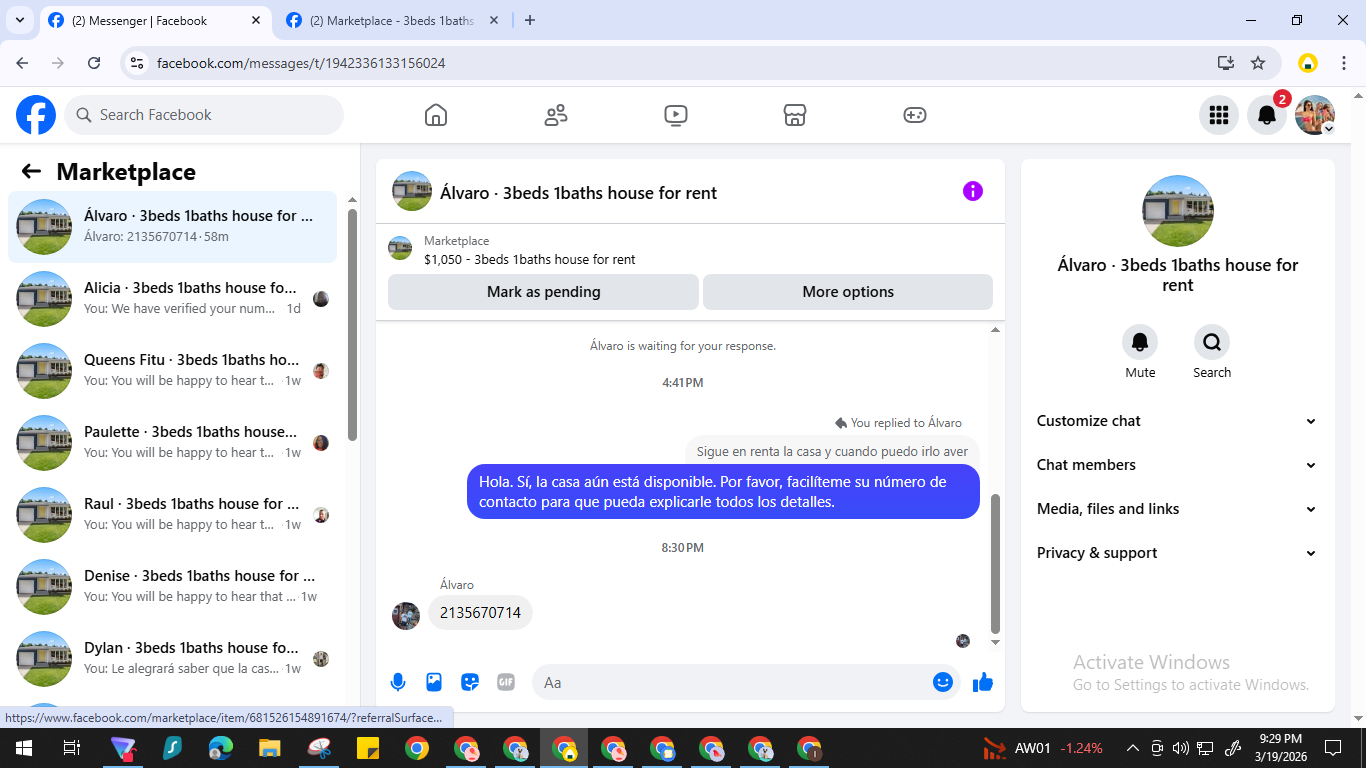
Task: Open Notifications bell with red badge
Action: (x=1267, y=115)
